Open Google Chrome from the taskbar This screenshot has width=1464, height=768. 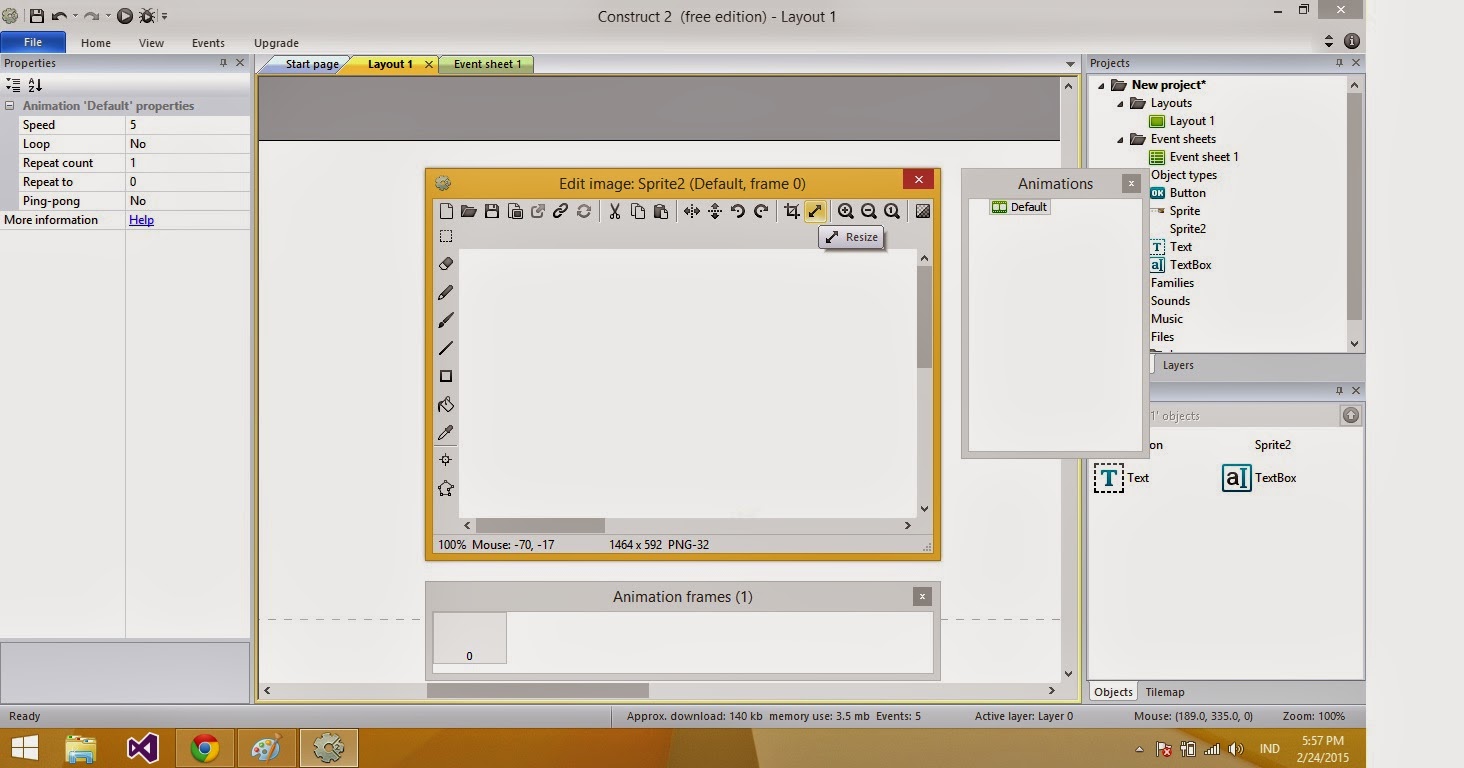coord(205,748)
